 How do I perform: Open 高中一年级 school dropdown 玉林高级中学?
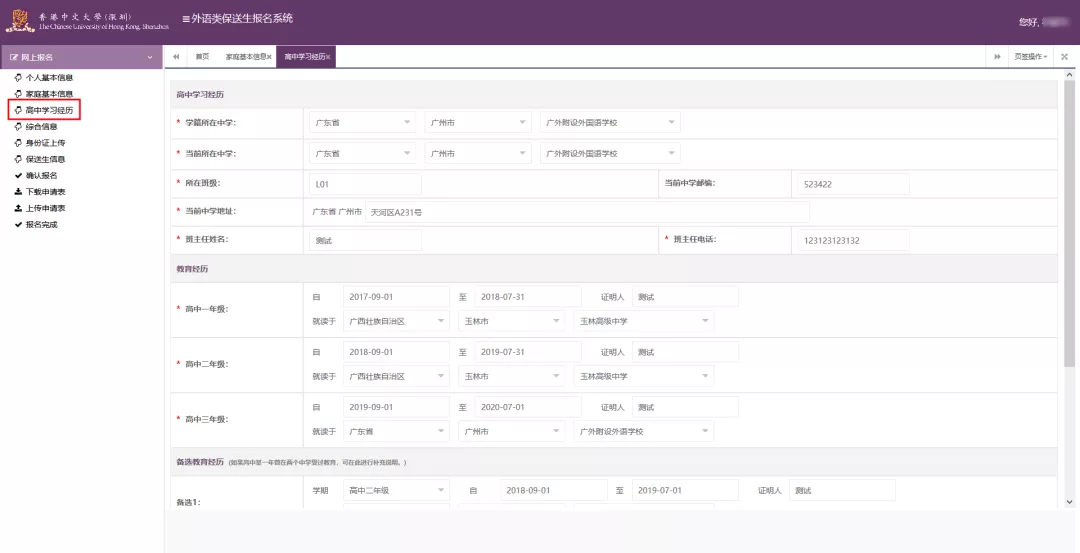pos(644,321)
